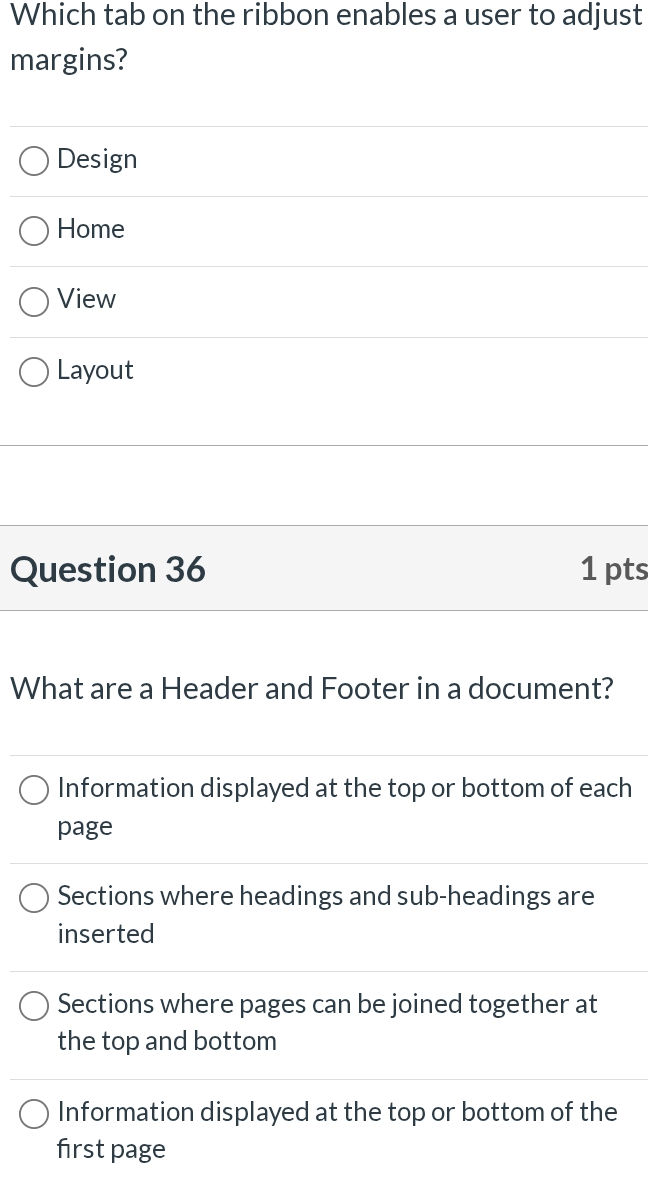
Task: Click the Layout answer label text
Action: [x=95, y=369]
